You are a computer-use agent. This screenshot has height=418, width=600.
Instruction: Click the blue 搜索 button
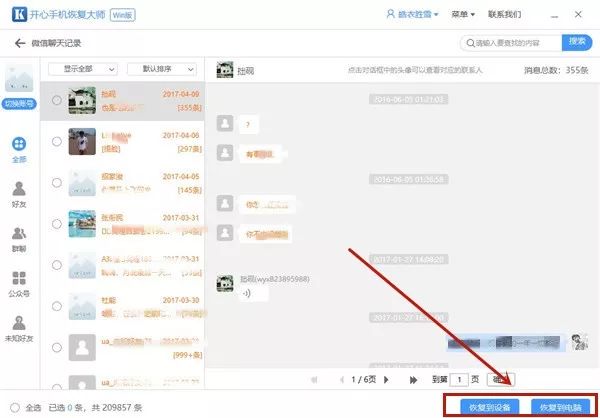(576, 42)
